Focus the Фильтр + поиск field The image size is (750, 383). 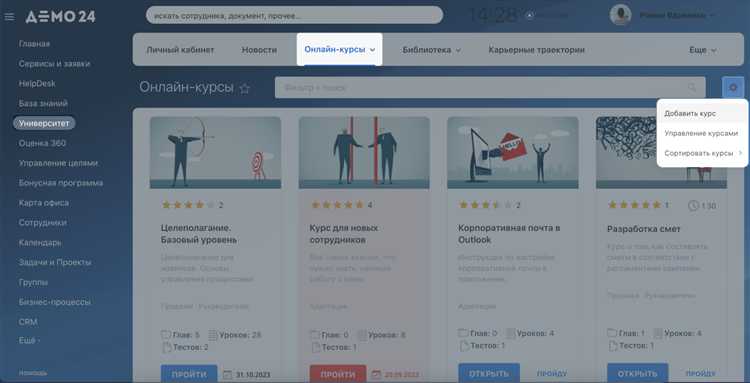coord(490,88)
